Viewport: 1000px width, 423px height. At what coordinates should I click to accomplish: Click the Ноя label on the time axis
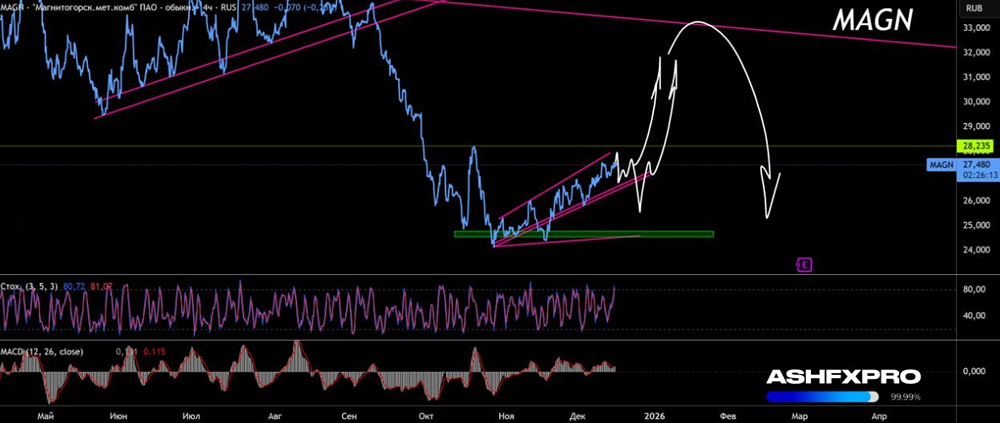click(x=506, y=416)
